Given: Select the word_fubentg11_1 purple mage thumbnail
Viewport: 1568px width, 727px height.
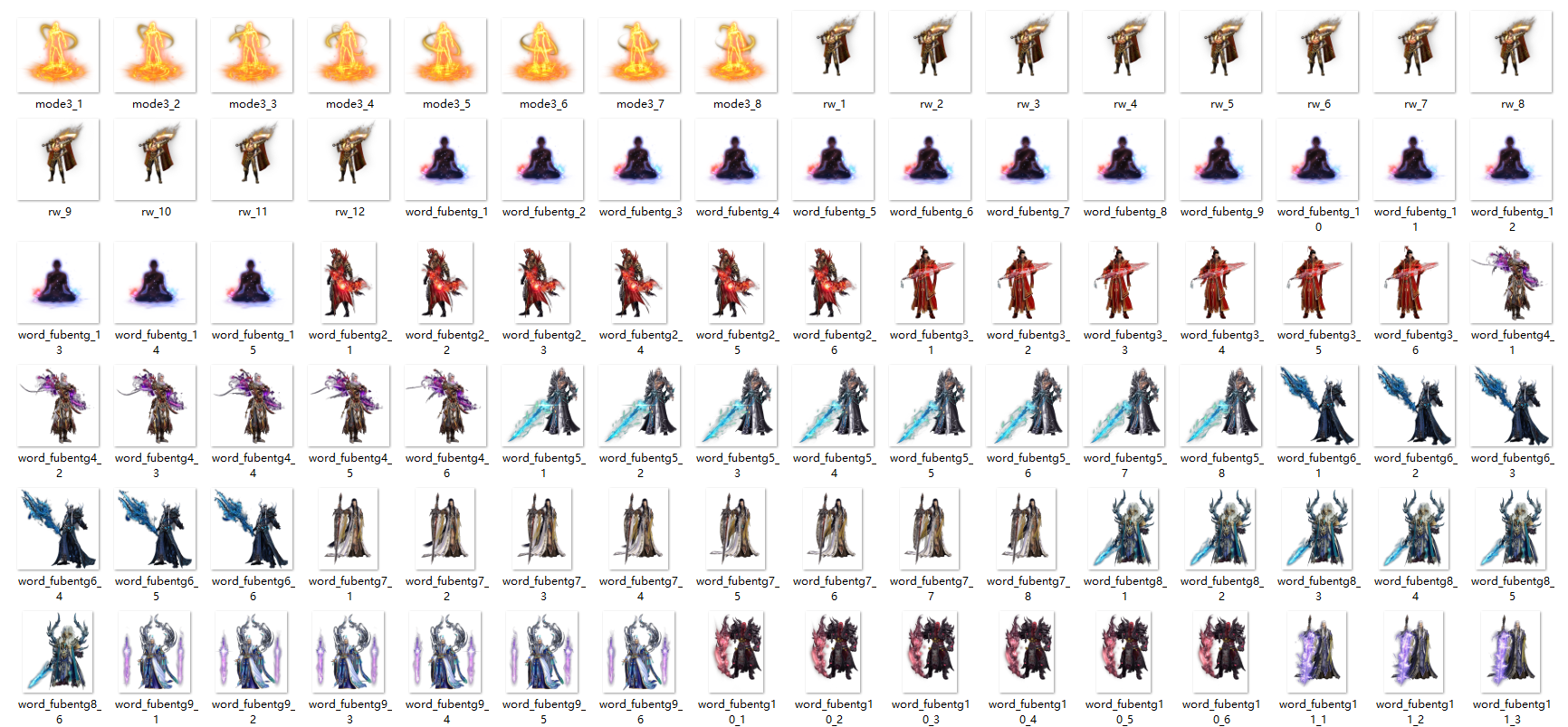Looking at the screenshot, I should [1318, 652].
